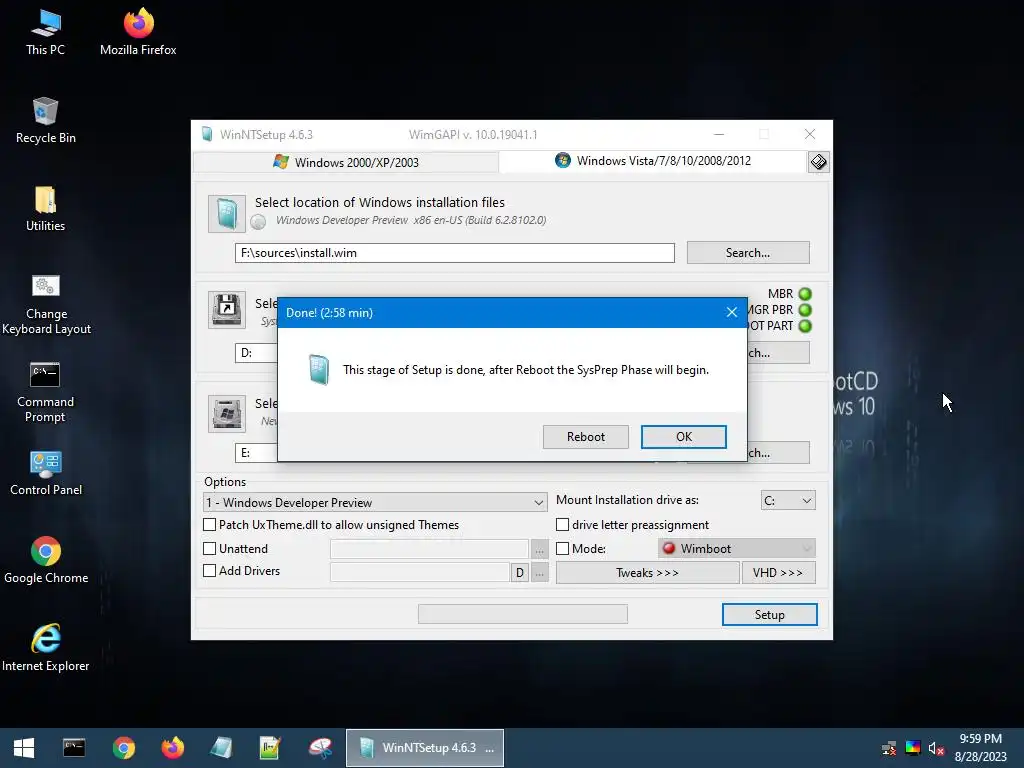This screenshot has height=768, width=1024.
Task: Click the Unattend file path field
Action: point(429,549)
